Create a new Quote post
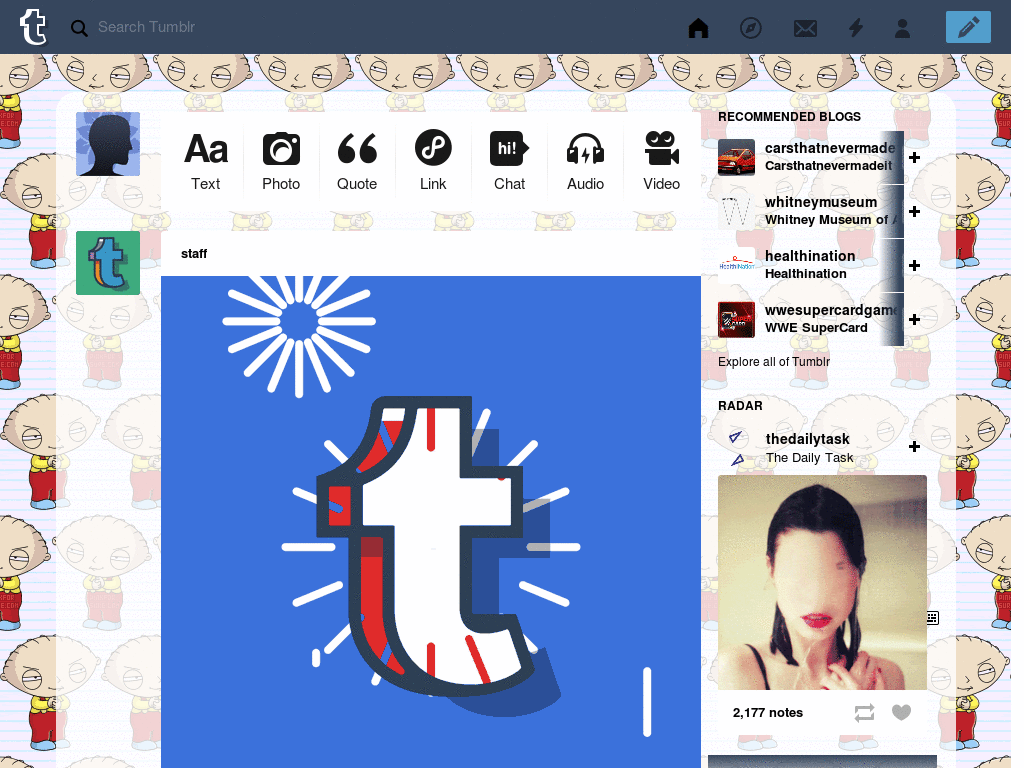This screenshot has width=1024, height=768. [x=357, y=161]
